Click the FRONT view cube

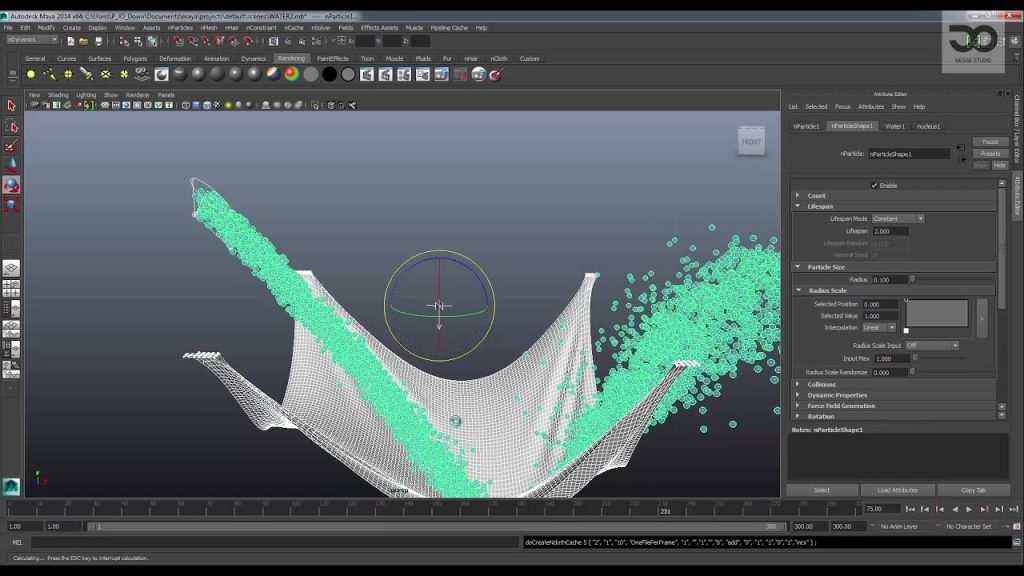point(751,141)
